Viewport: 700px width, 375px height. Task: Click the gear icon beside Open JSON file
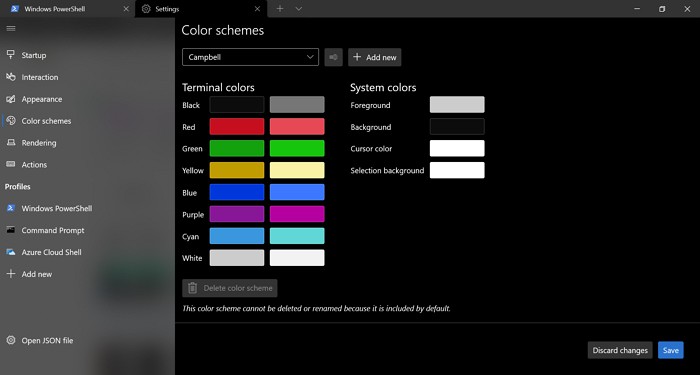tap(11, 340)
